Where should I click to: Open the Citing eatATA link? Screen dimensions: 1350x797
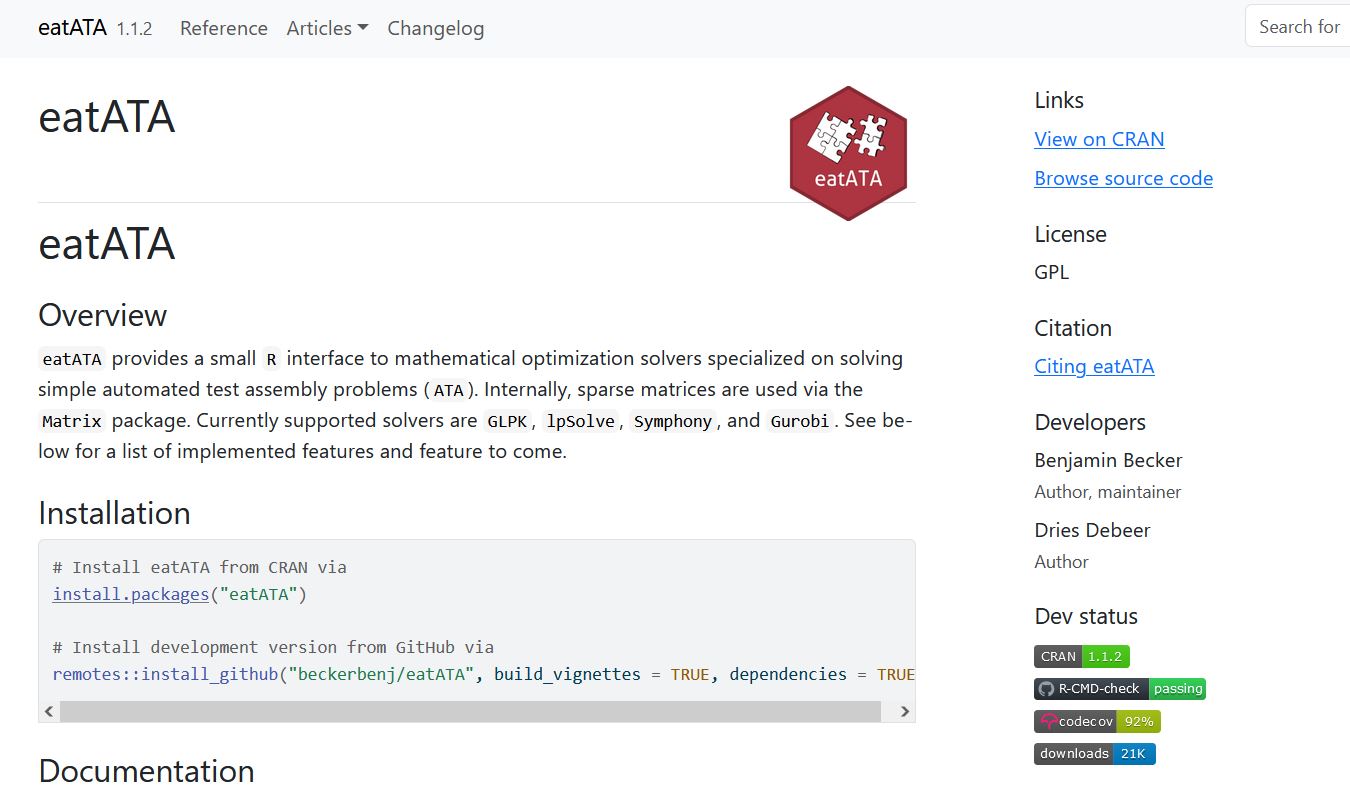point(1094,366)
